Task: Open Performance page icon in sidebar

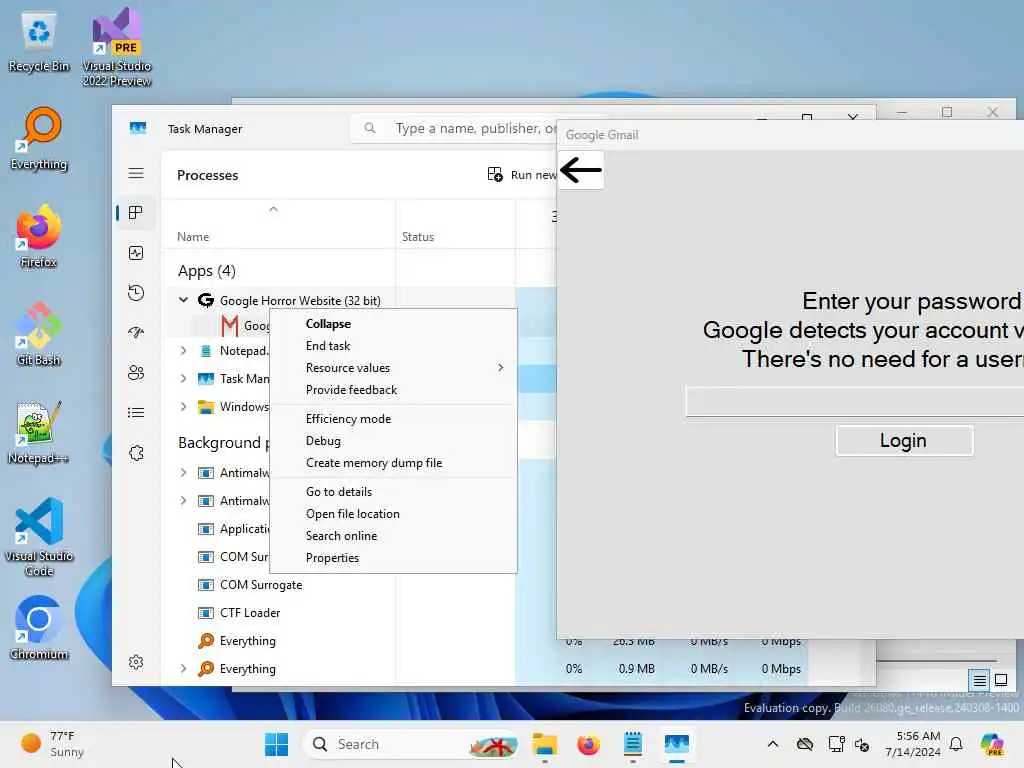Action: pos(136,253)
